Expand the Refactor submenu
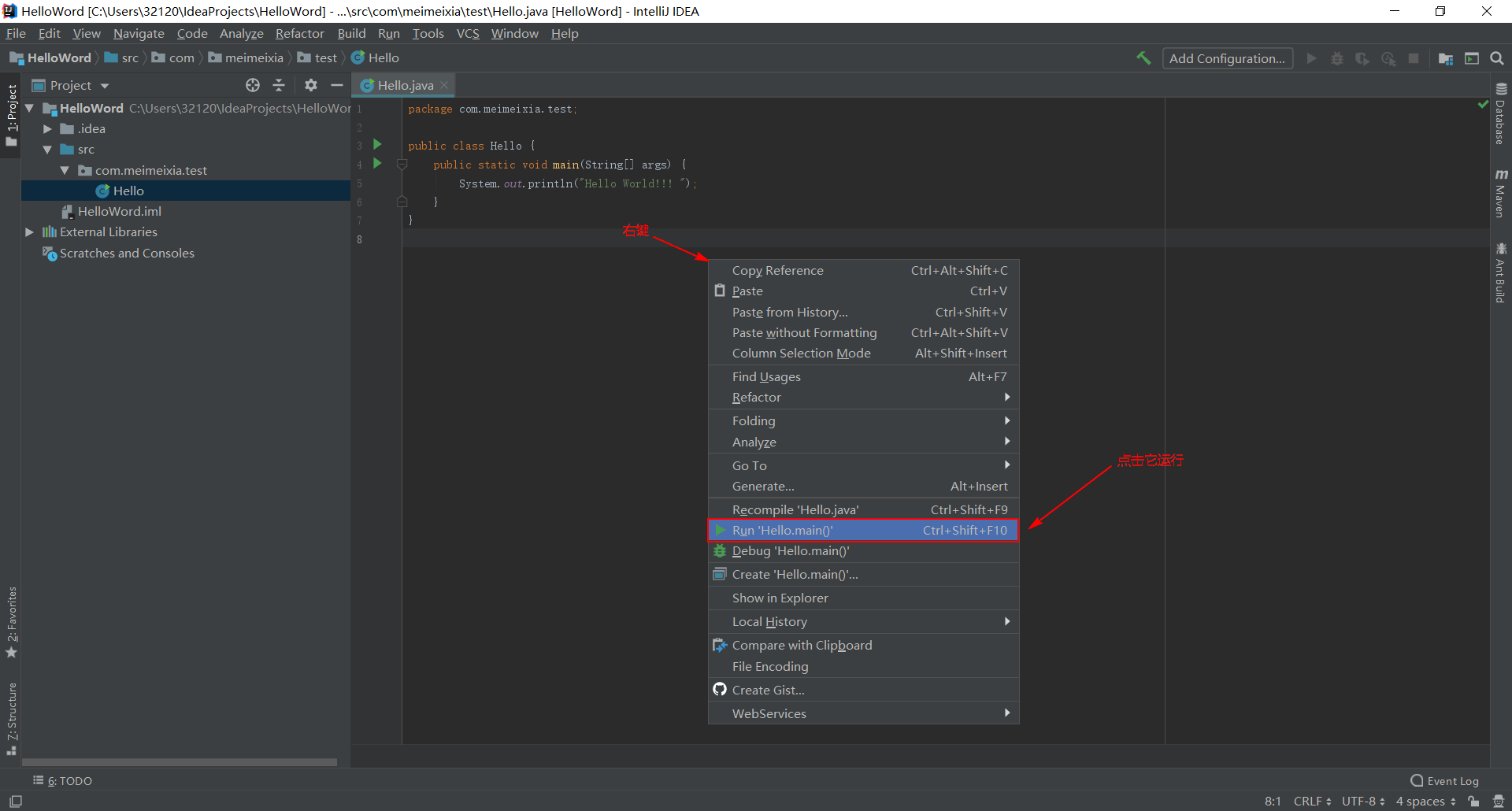 (864, 398)
